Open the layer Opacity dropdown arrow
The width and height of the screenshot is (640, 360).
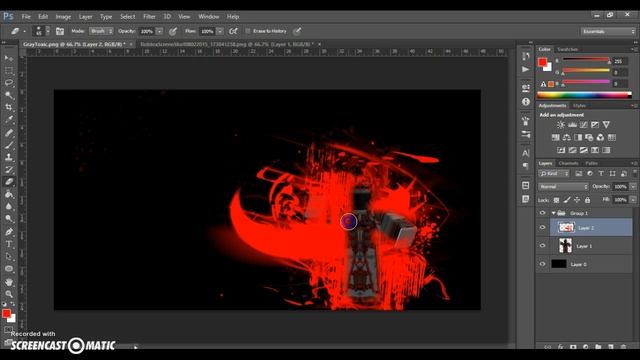[x=633, y=187]
